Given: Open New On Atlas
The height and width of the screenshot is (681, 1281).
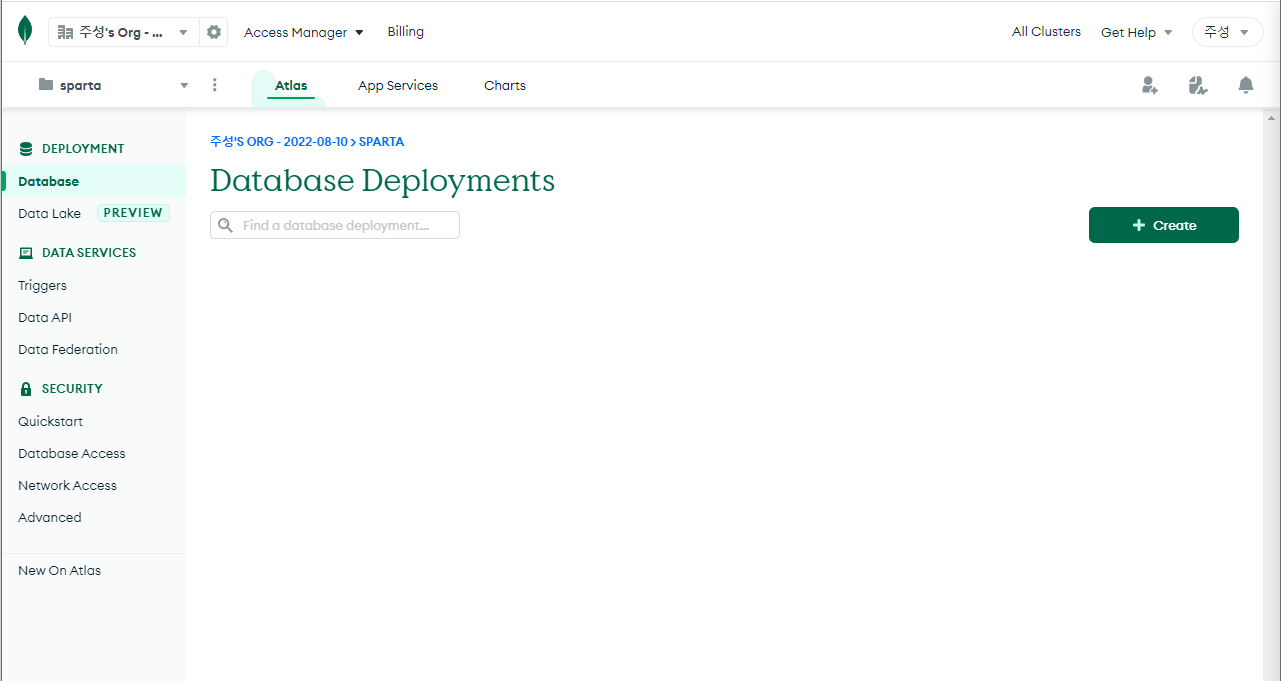Looking at the screenshot, I should 59,570.
